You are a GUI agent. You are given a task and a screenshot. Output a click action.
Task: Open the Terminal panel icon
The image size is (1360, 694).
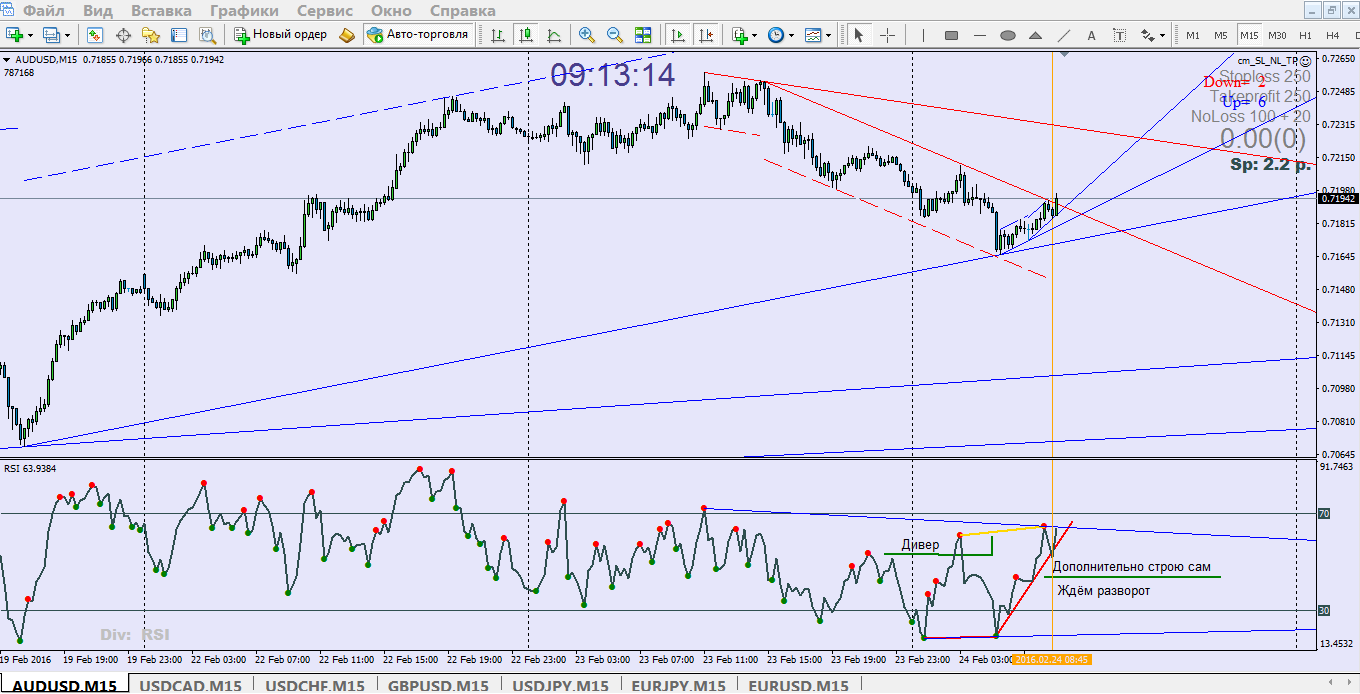coord(179,35)
